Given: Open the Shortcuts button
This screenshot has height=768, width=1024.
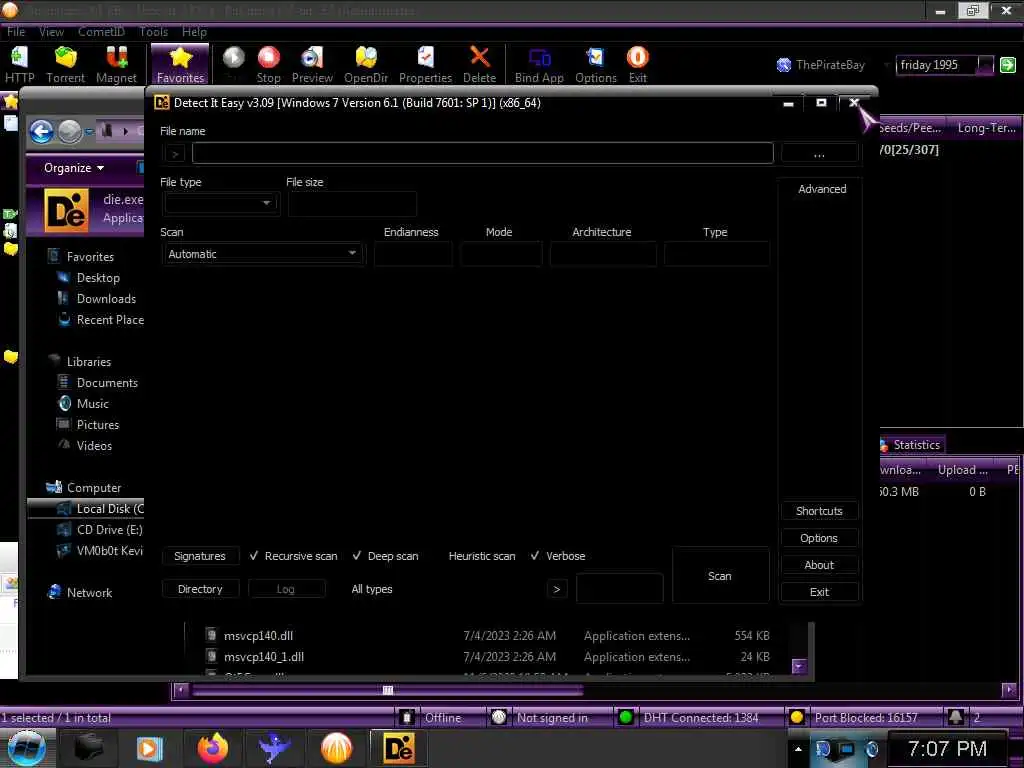Looking at the screenshot, I should pos(819,511).
